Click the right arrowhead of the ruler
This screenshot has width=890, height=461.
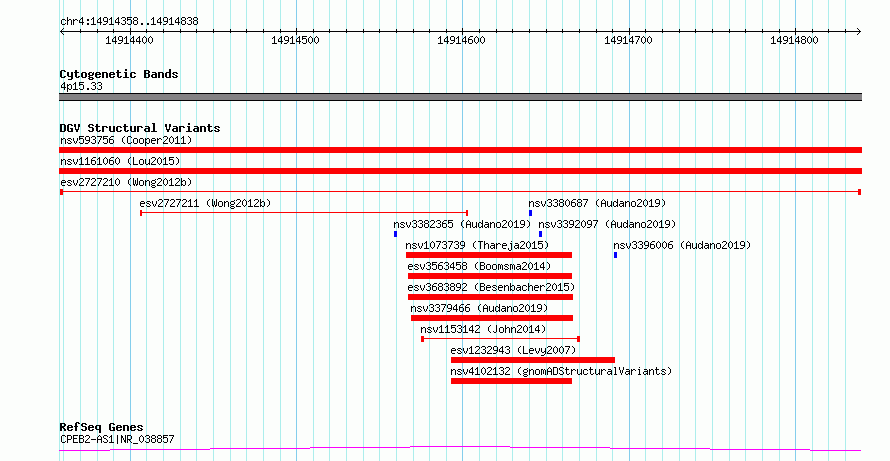pyautogui.click(x=858, y=32)
